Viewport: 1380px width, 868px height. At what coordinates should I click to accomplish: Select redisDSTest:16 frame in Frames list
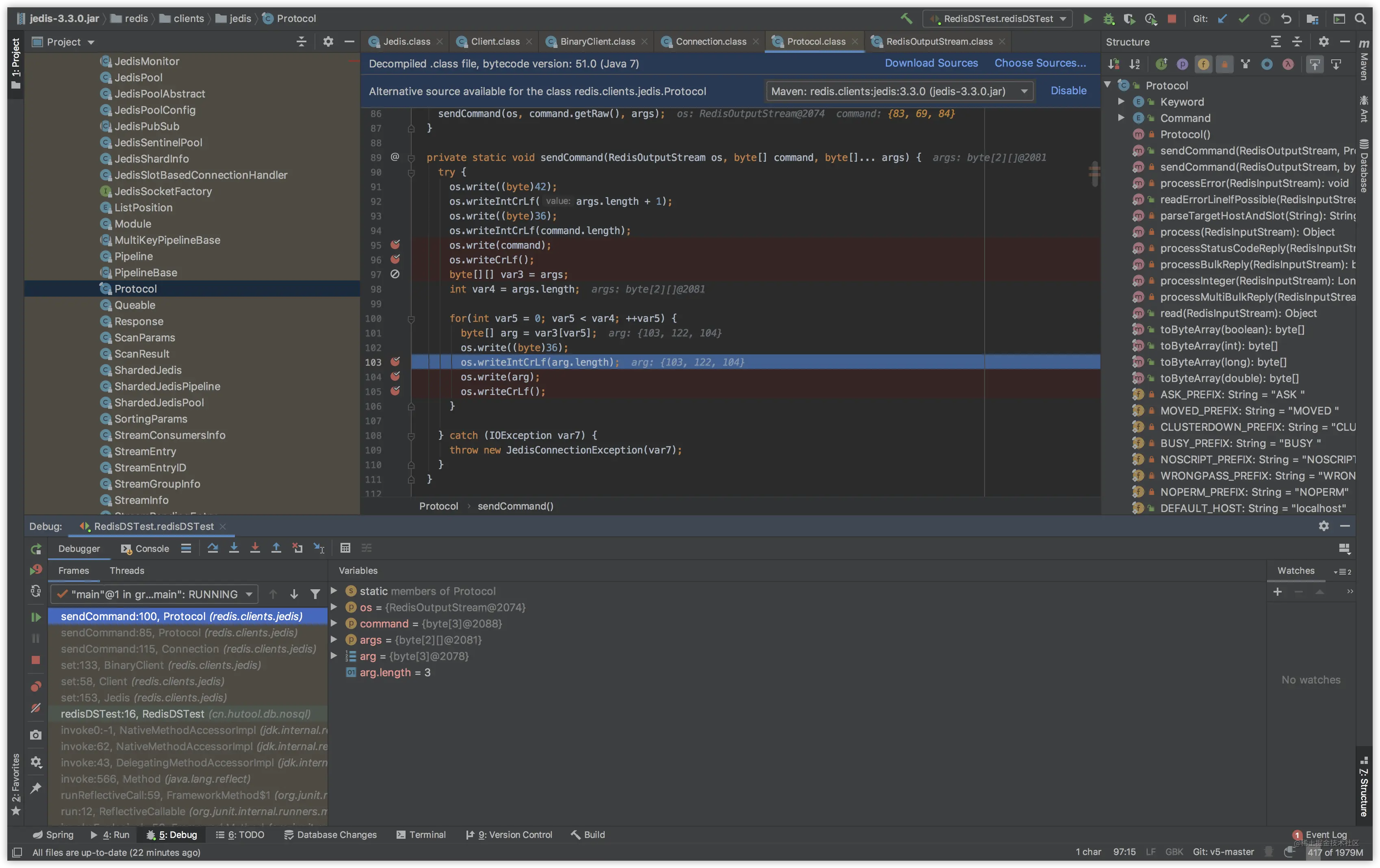tap(187, 714)
